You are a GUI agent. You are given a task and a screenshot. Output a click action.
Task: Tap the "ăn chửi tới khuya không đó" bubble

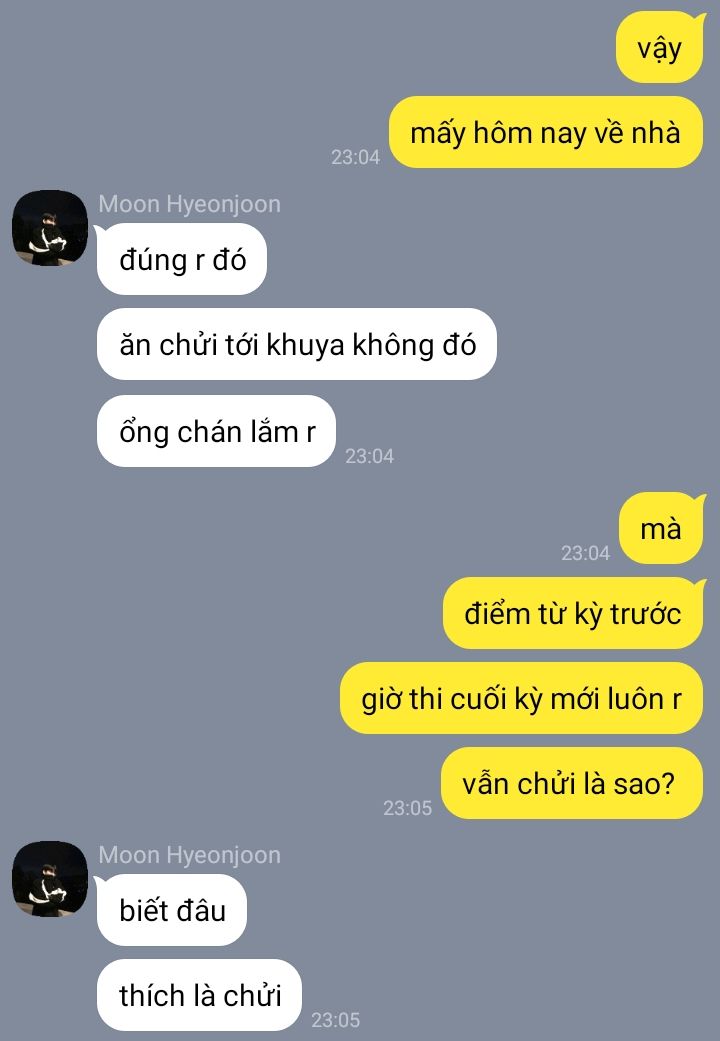[x=297, y=344]
